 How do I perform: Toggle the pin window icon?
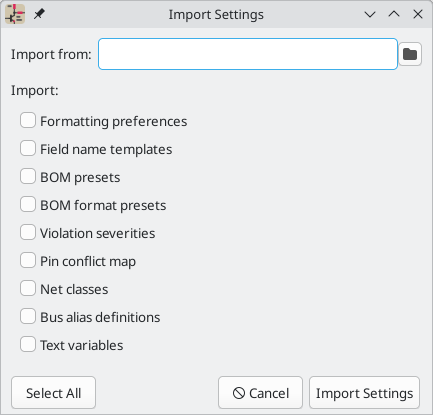(39, 14)
